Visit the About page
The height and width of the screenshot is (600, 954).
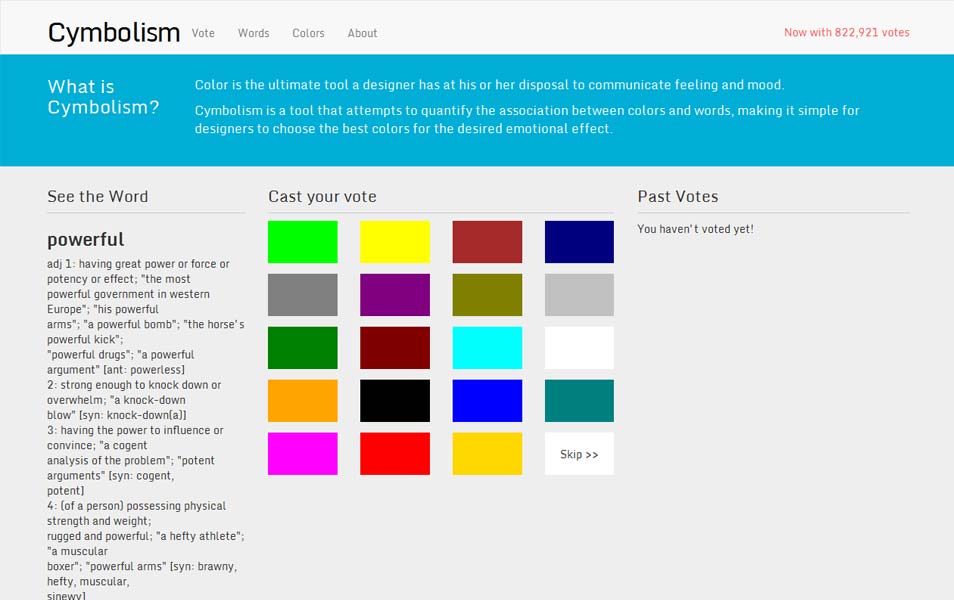(363, 33)
